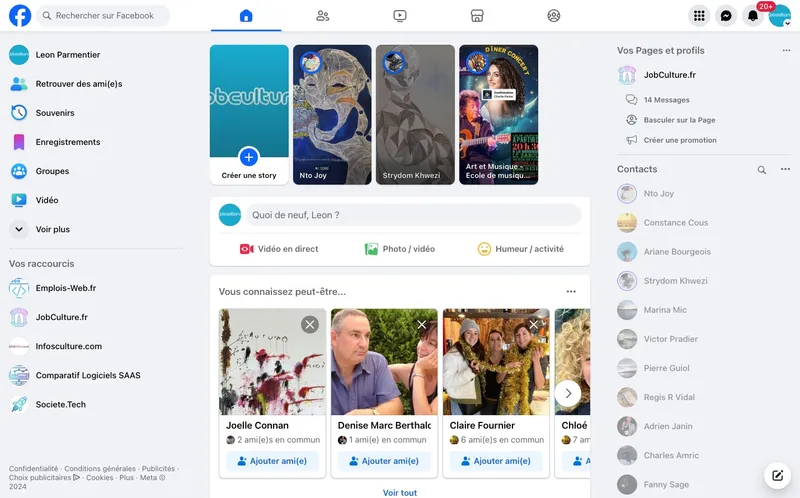Open the apps grid menu icon
The width and height of the screenshot is (800, 498).
tap(700, 16)
